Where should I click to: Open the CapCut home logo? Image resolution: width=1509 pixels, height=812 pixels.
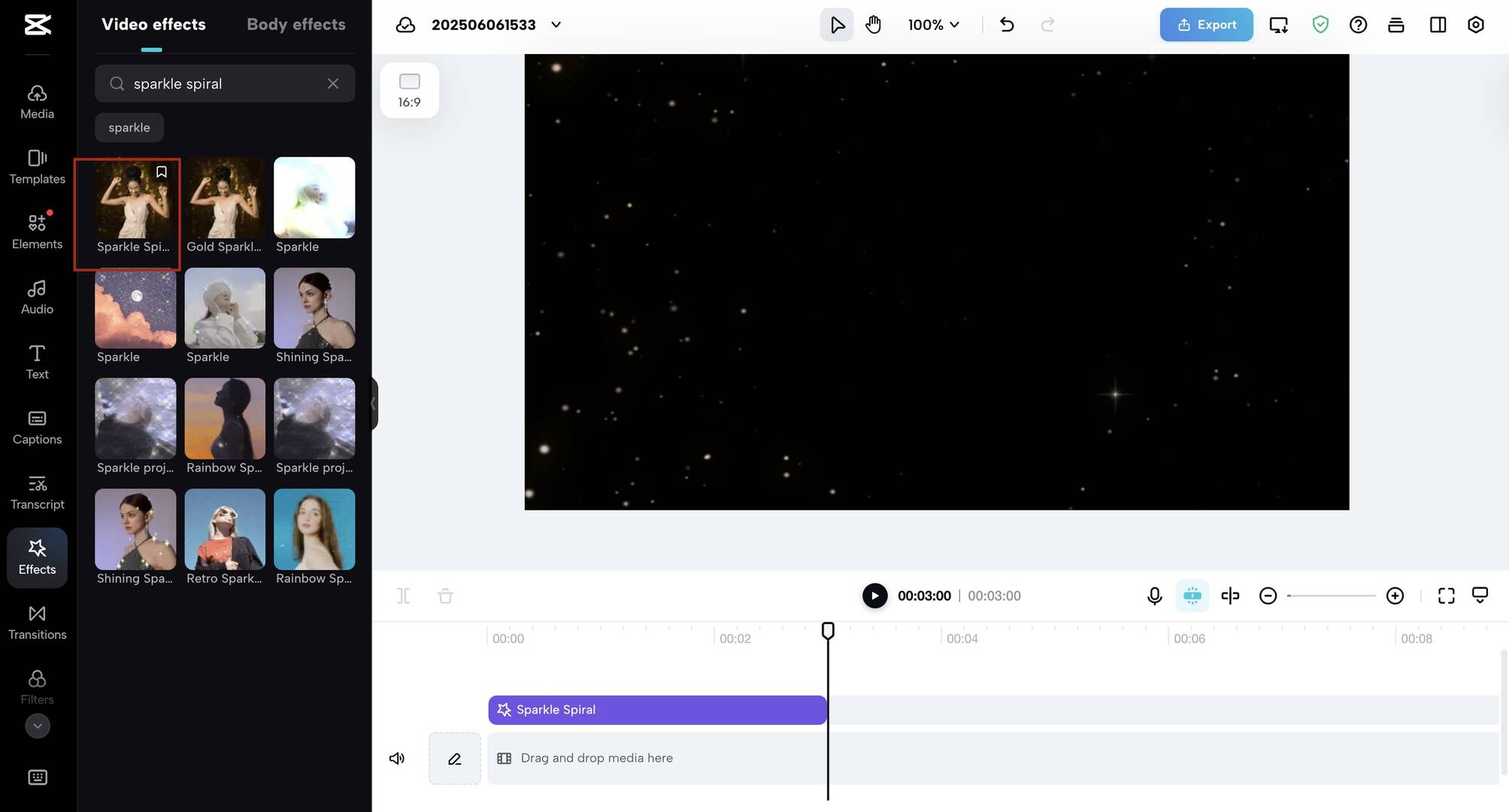pyautogui.click(x=37, y=25)
